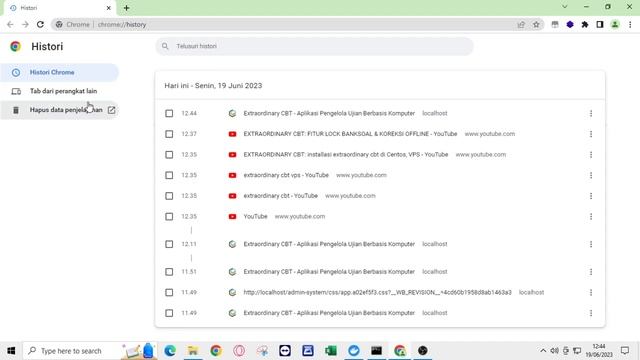Click the purple hexagon extension icon

(570, 24)
